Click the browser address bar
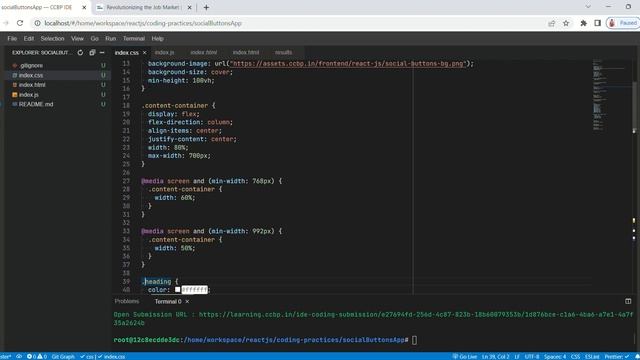This screenshot has width=640, height=360. pos(286,23)
